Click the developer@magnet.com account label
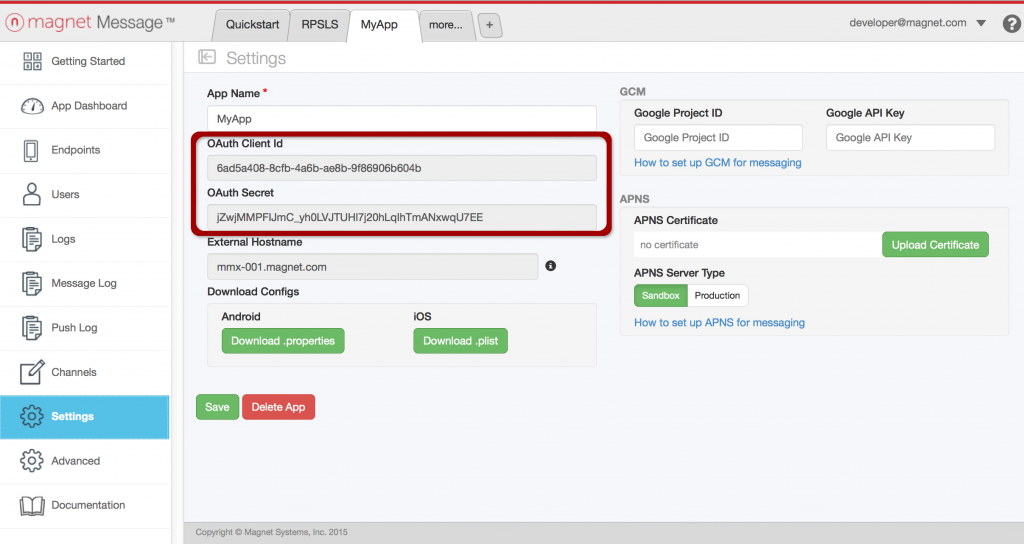This screenshot has width=1024, height=544. [908, 23]
